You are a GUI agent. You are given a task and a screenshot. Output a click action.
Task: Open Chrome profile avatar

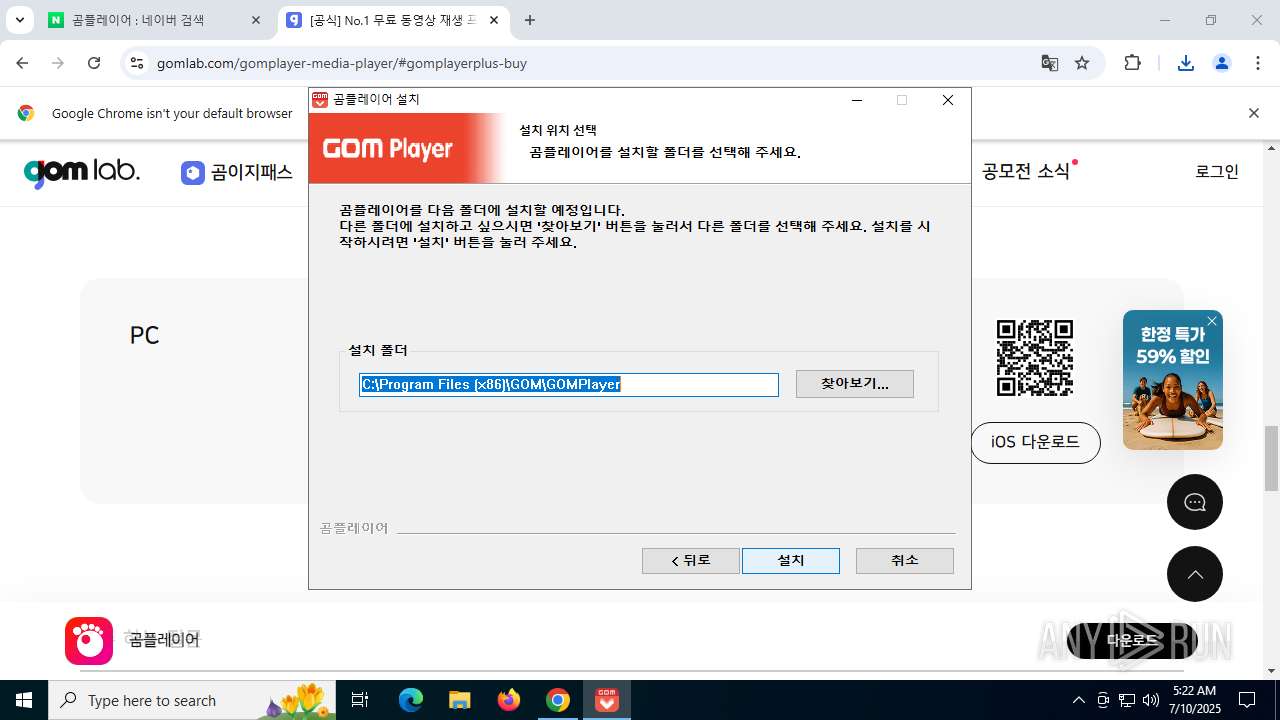click(1222, 63)
